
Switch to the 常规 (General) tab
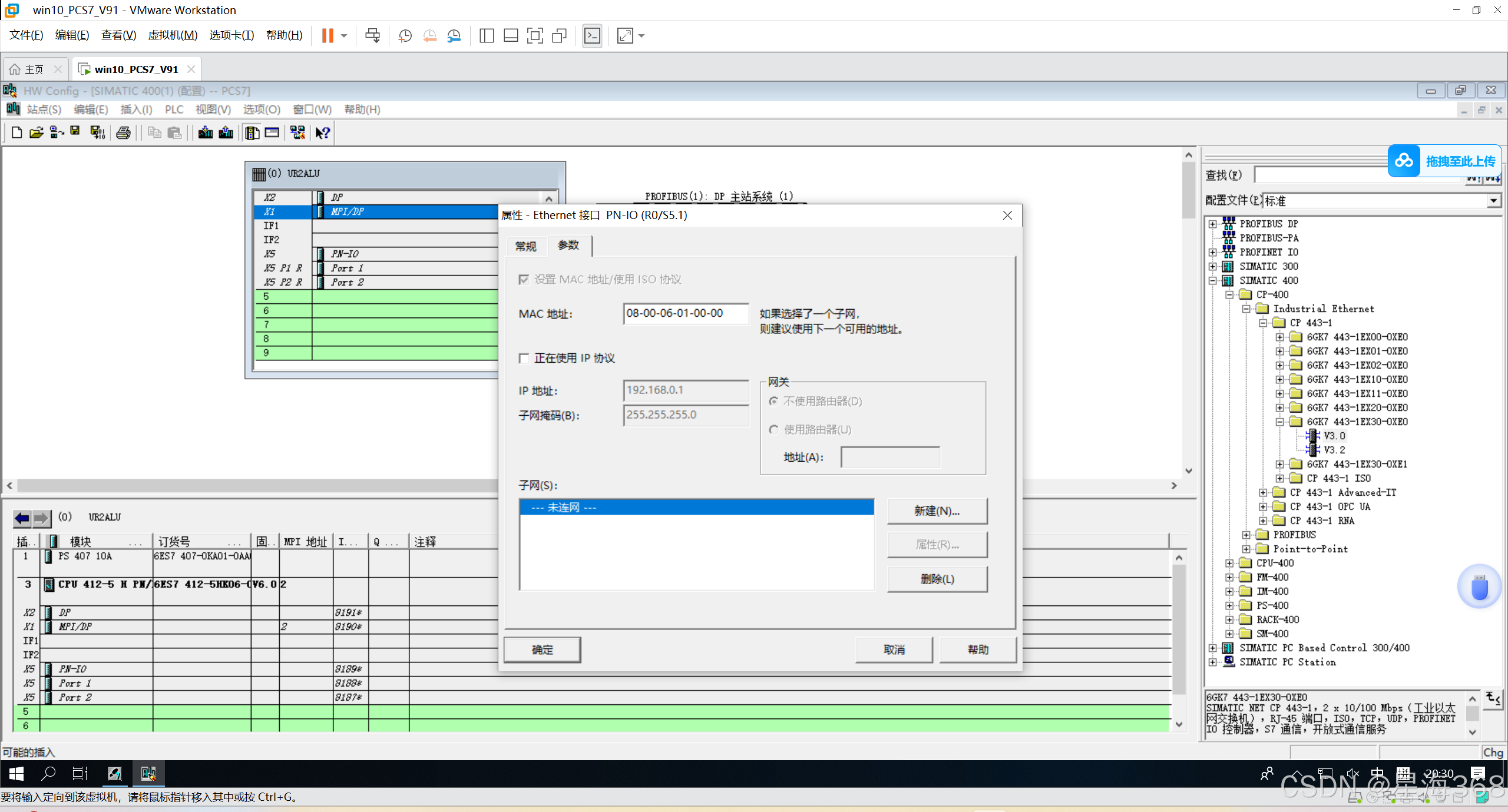(525, 246)
